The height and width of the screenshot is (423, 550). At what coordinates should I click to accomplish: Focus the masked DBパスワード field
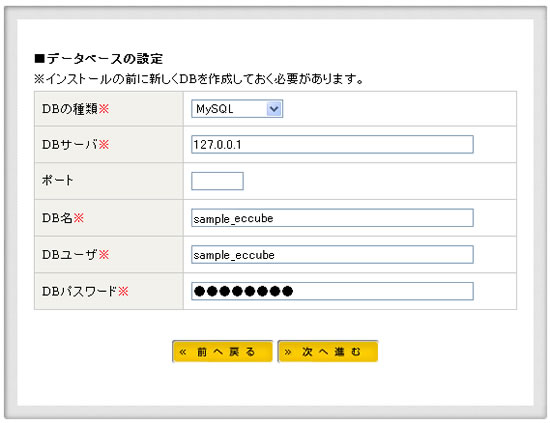click(332, 291)
